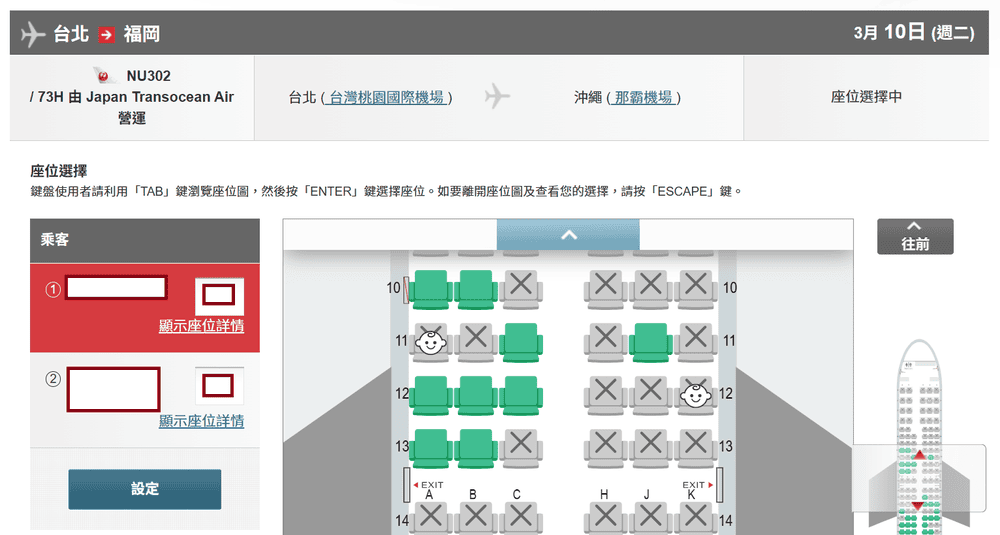This screenshot has height=535, width=1000.
Task: Click column letter J label
Action: coord(647,494)
